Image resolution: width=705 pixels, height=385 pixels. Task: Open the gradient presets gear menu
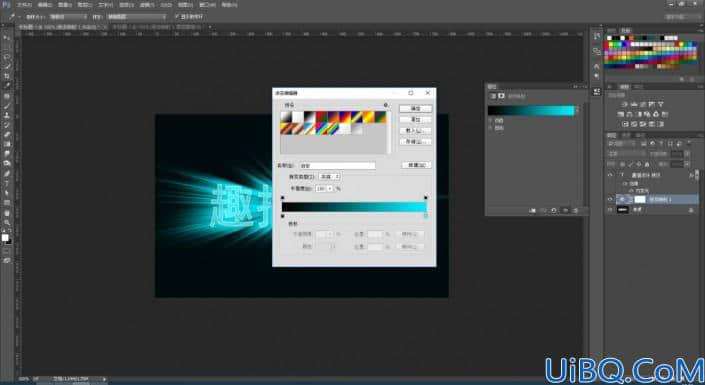(x=386, y=105)
